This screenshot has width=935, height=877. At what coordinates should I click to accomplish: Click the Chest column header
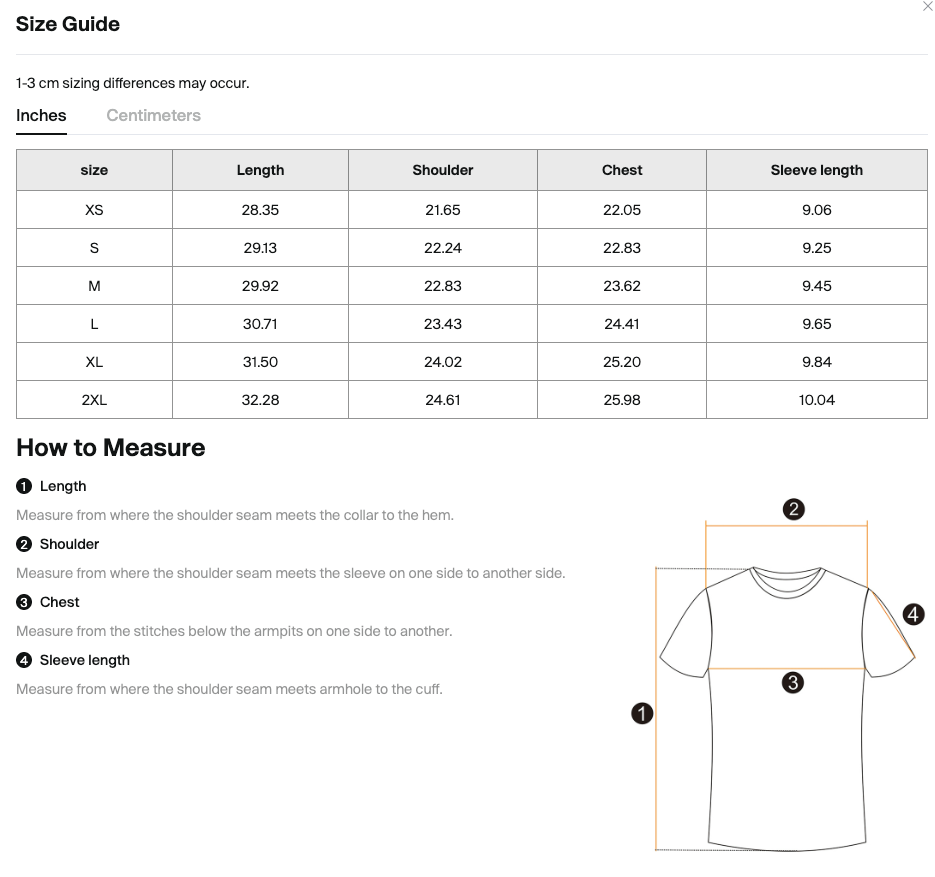point(622,170)
